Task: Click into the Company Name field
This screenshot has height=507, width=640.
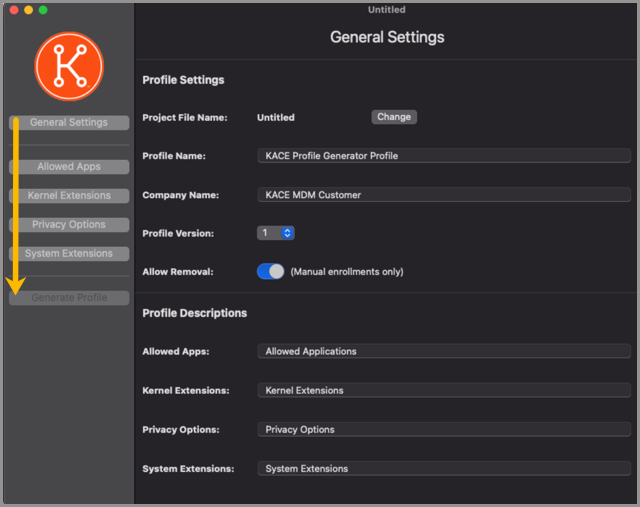Action: (x=443, y=195)
